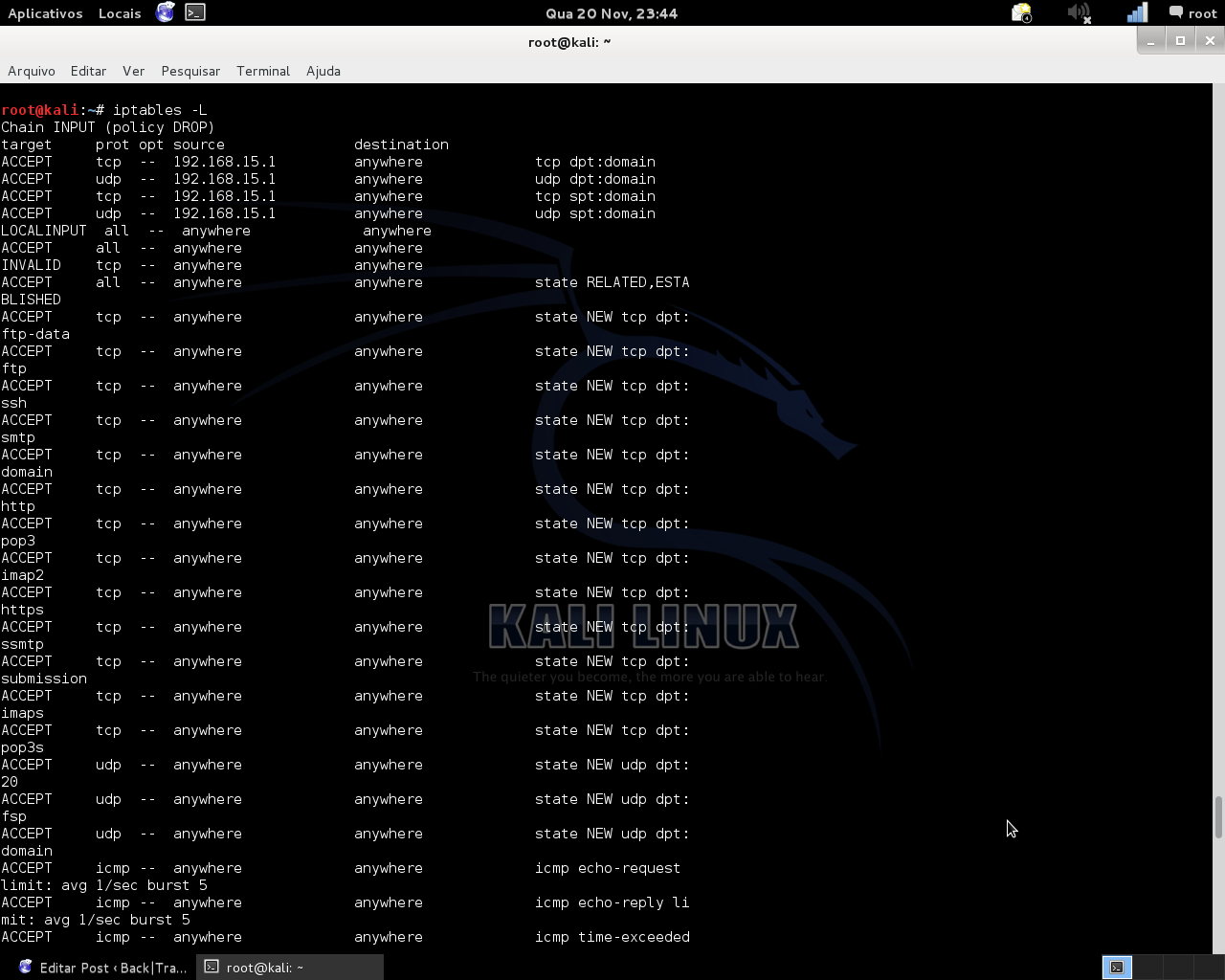Image resolution: width=1225 pixels, height=980 pixels.
Task: Open the network signal indicator
Action: [x=1137, y=13]
